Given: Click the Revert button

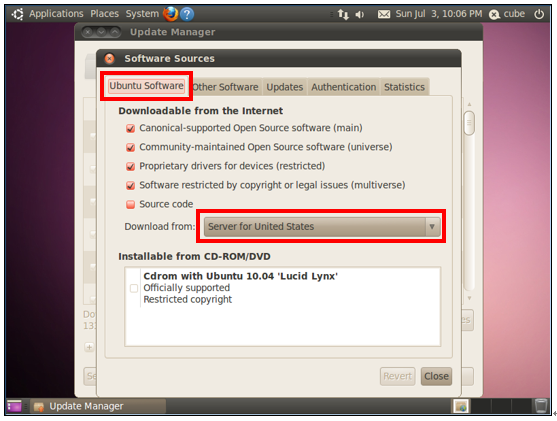Looking at the screenshot, I should (398, 376).
